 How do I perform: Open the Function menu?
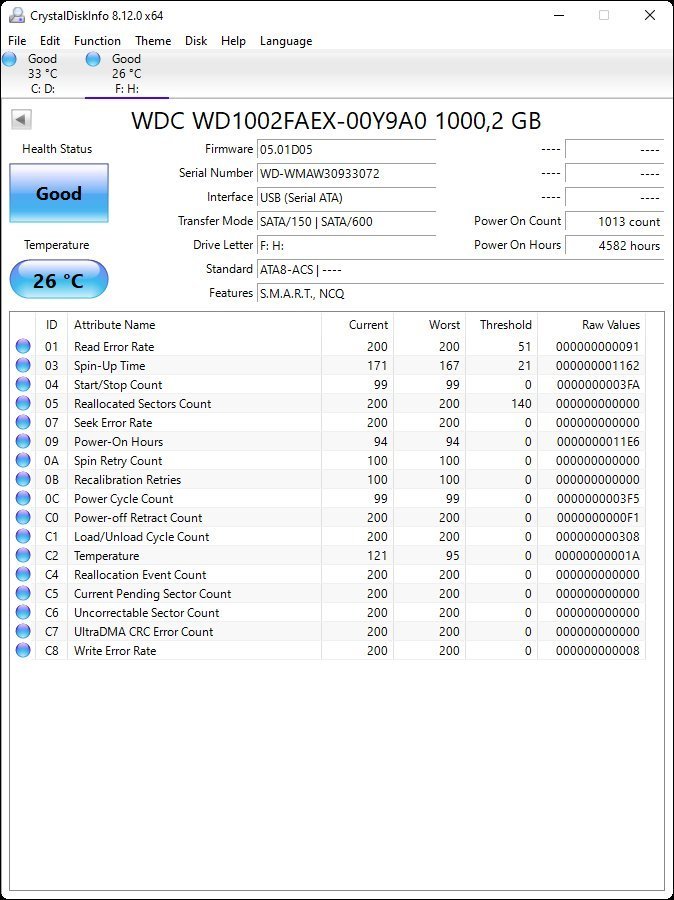97,41
